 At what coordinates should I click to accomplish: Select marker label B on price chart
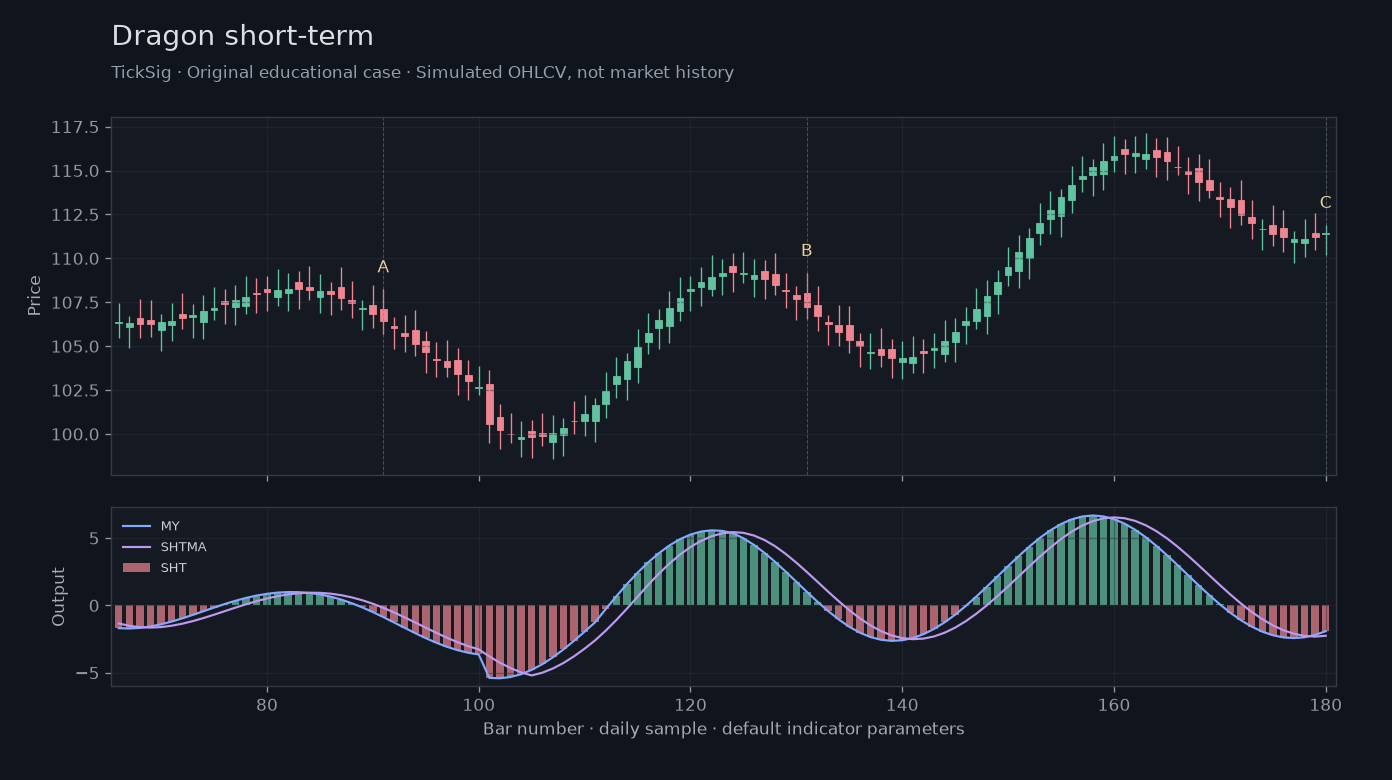coord(806,251)
